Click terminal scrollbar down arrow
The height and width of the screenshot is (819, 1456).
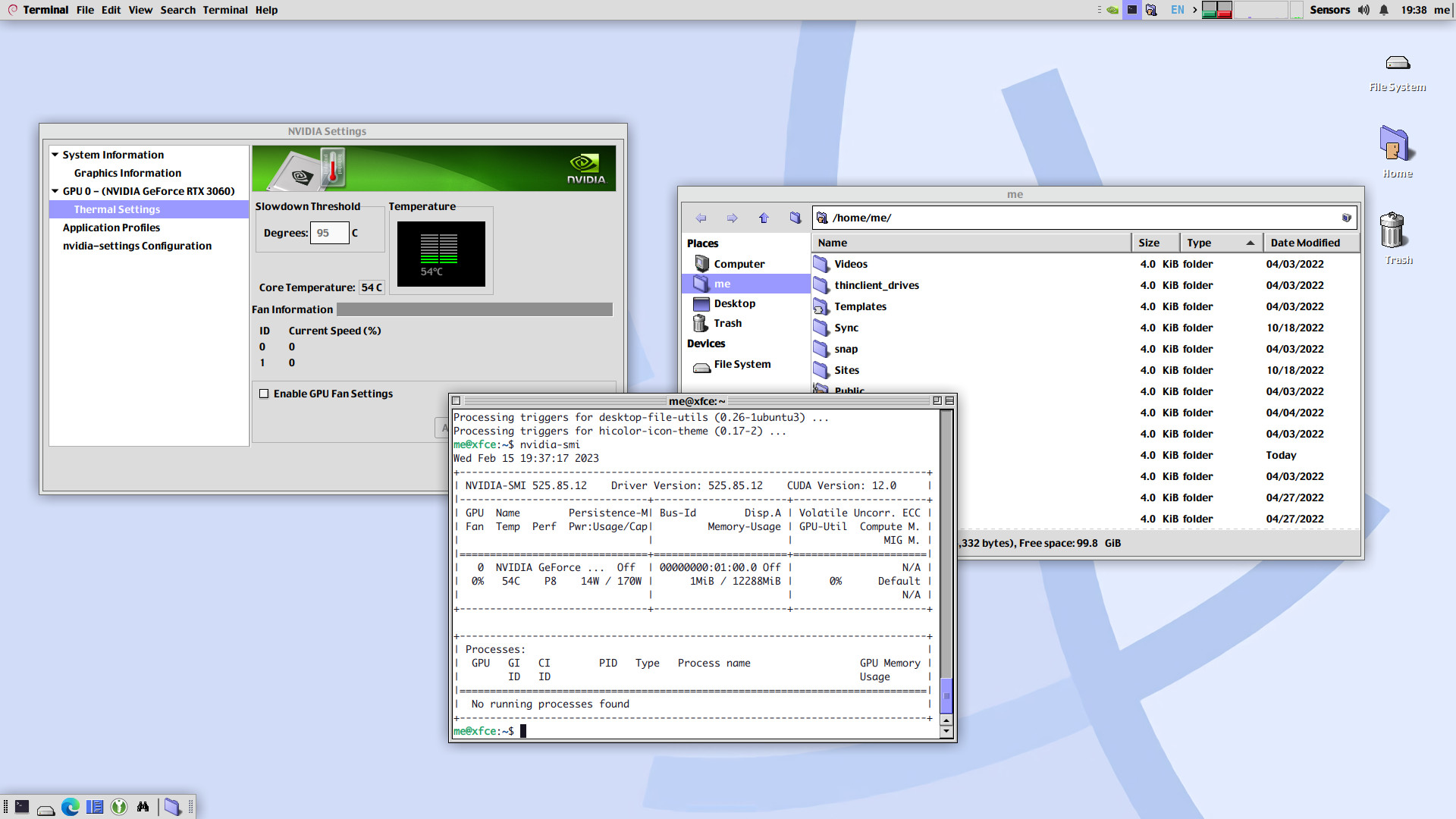tap(946, 732)
